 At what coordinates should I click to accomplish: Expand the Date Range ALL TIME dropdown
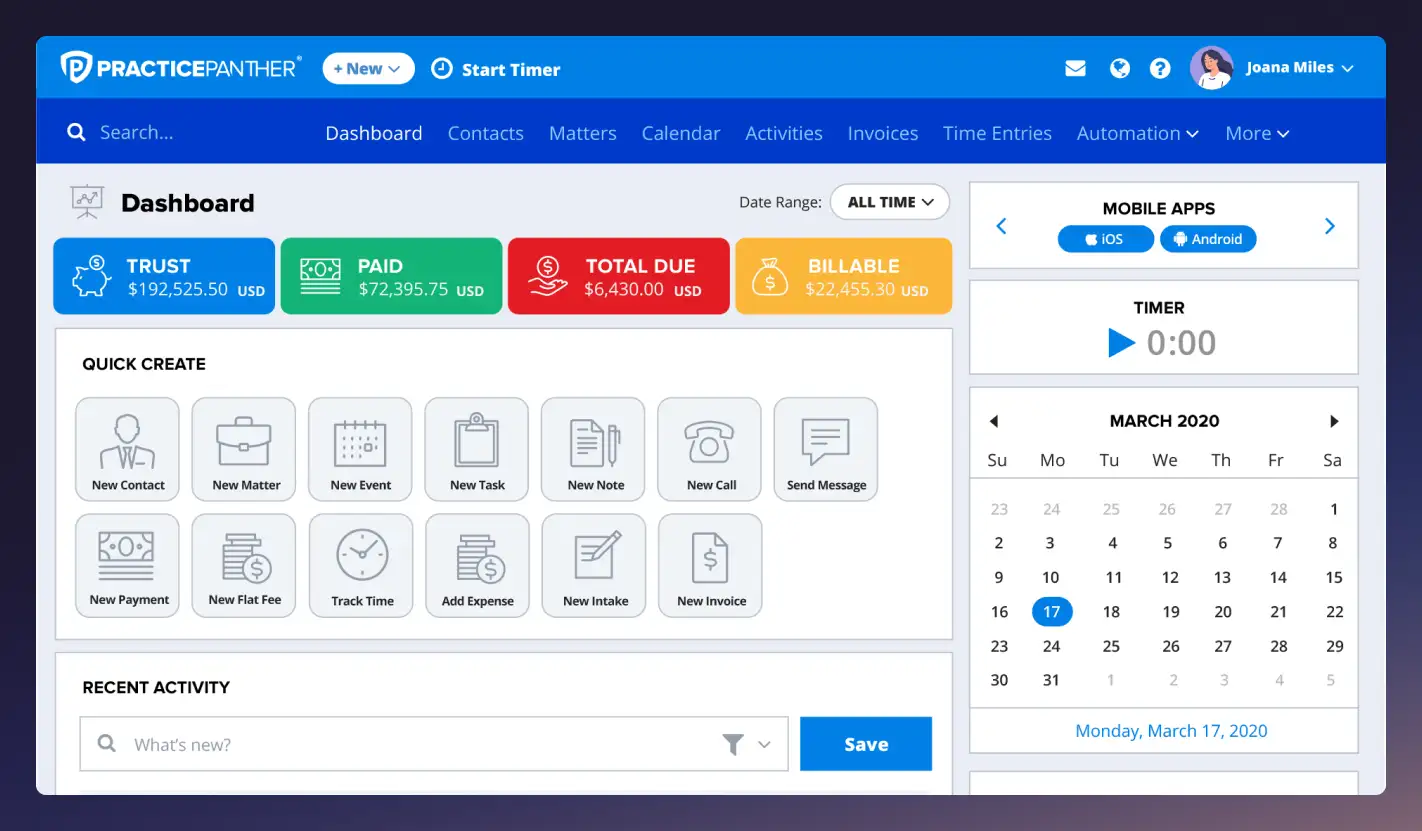(889, 201)
